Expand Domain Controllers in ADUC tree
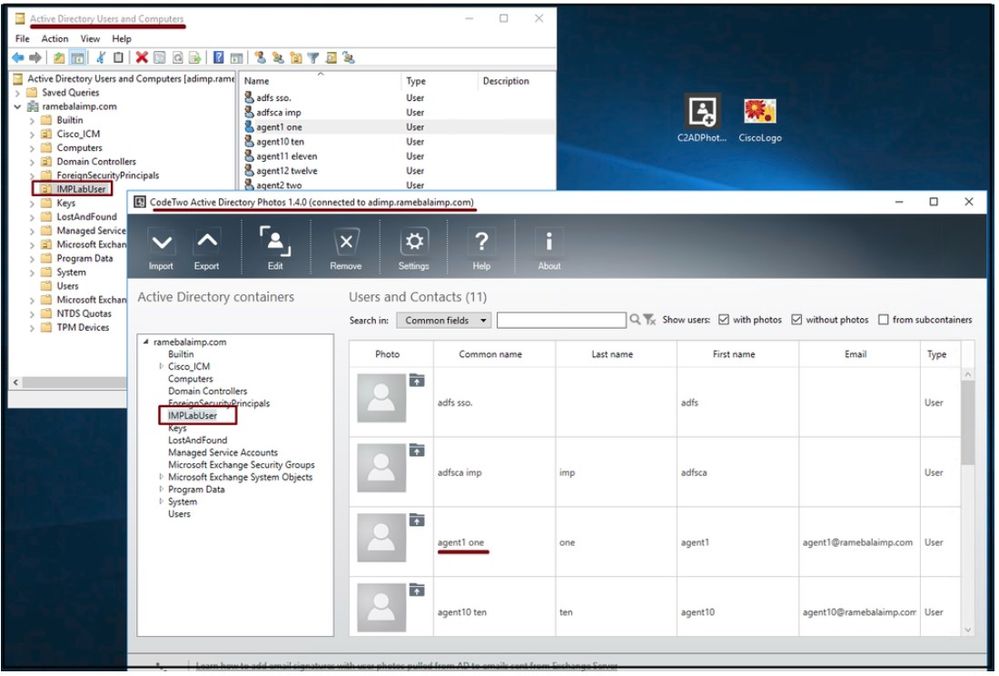 click(32, 162)
